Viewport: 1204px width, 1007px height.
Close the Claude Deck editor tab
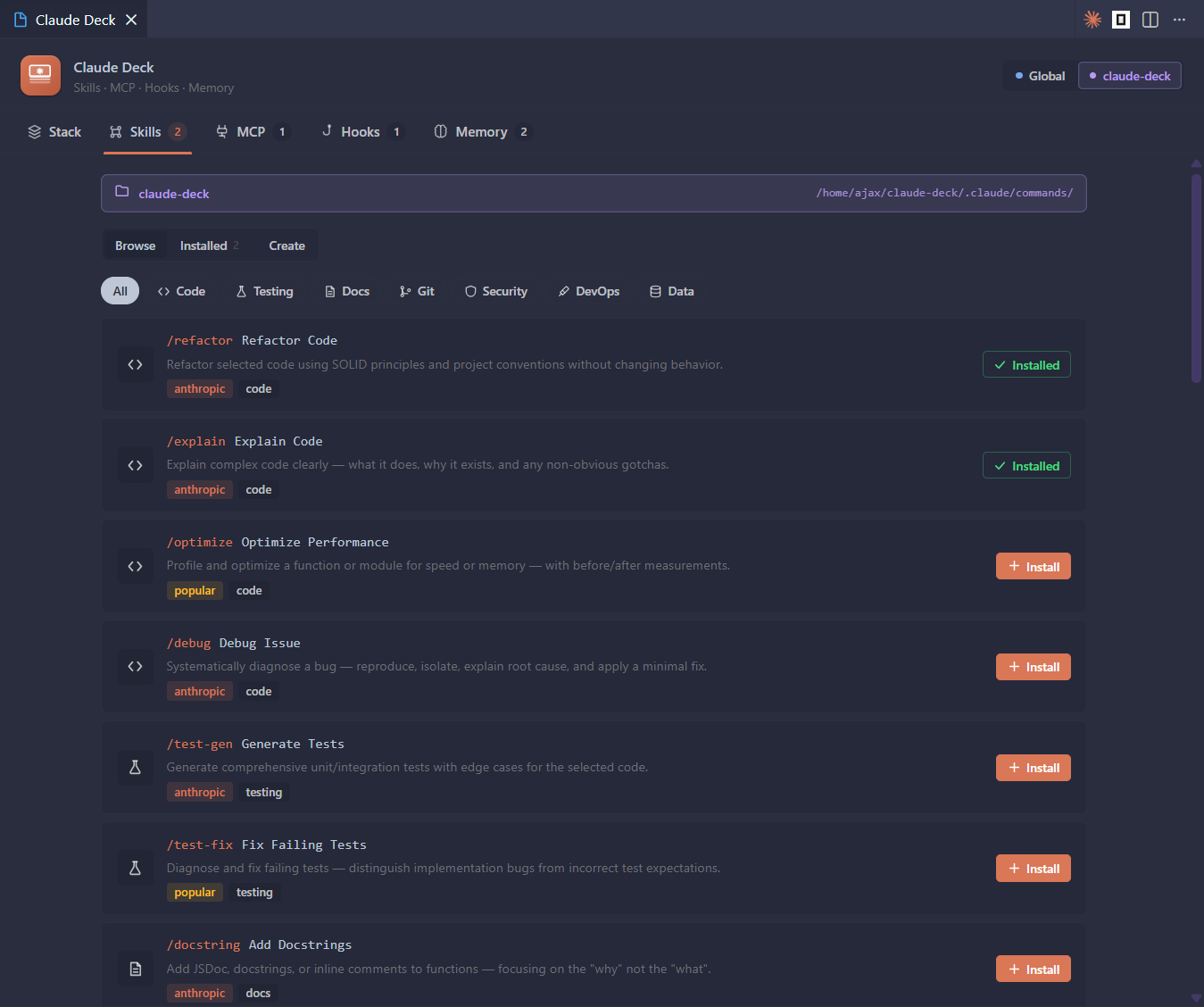131,20
